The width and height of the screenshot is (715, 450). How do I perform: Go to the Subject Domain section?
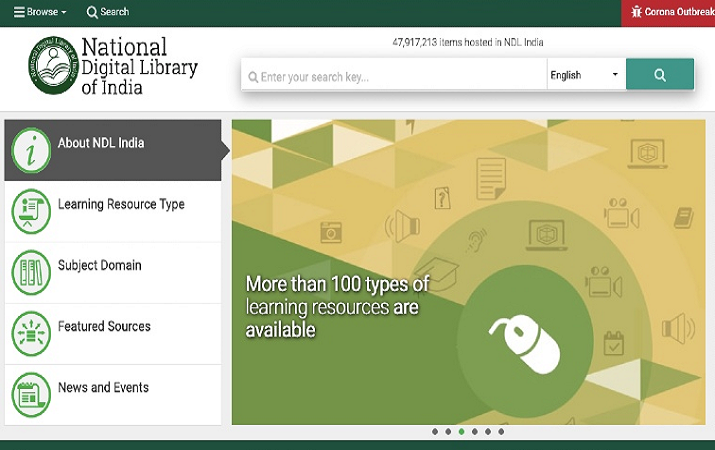click(100, 265)
